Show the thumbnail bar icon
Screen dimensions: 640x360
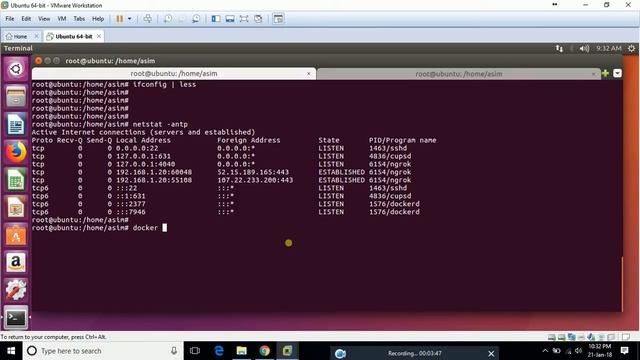point(230,19)
